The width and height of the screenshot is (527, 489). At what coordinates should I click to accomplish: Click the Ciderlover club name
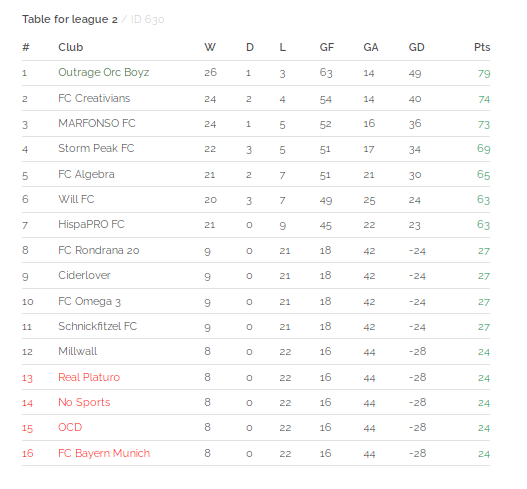point(84,275)
